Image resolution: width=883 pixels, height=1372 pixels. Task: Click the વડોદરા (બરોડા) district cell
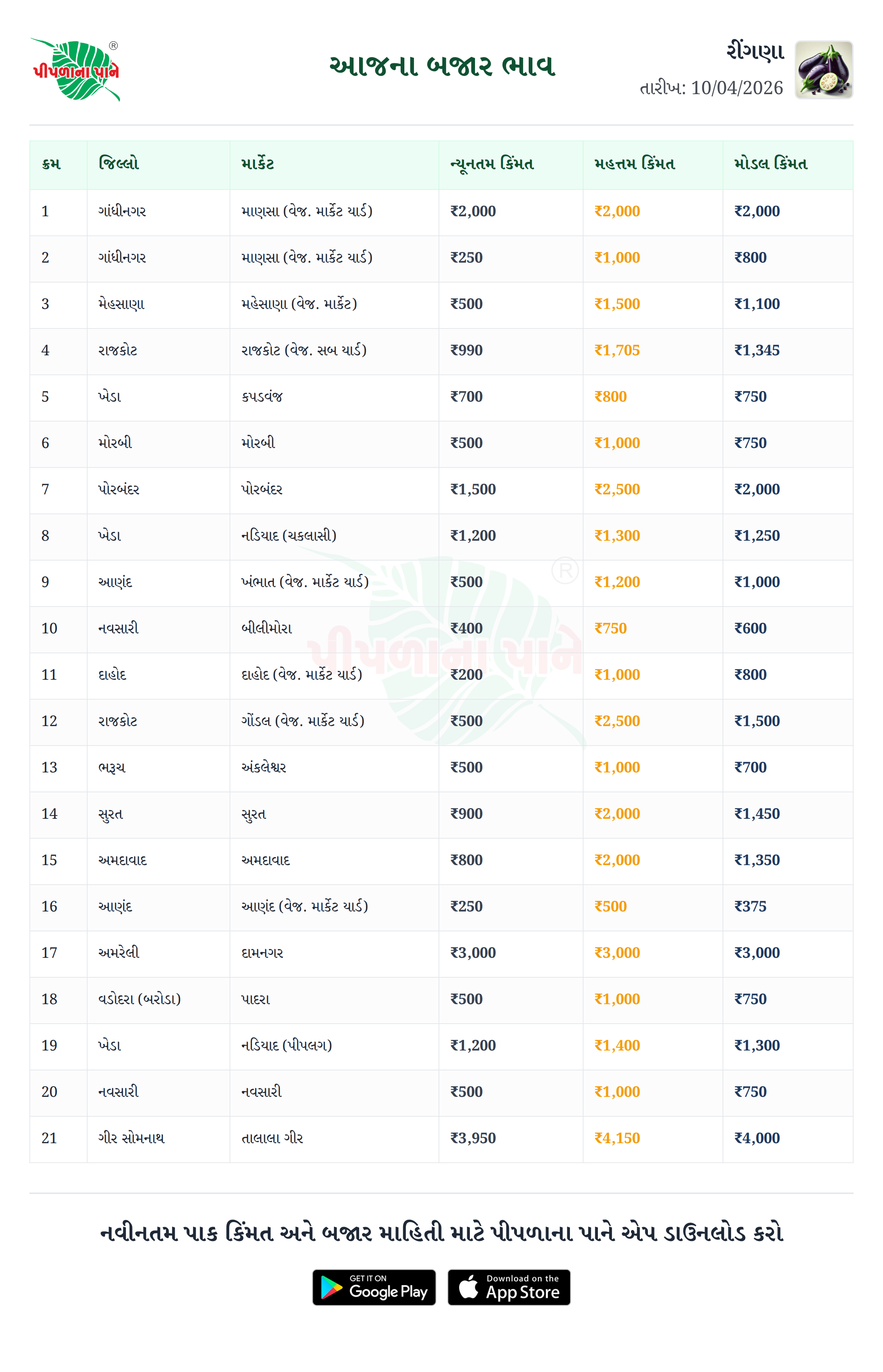pos(139,999)
